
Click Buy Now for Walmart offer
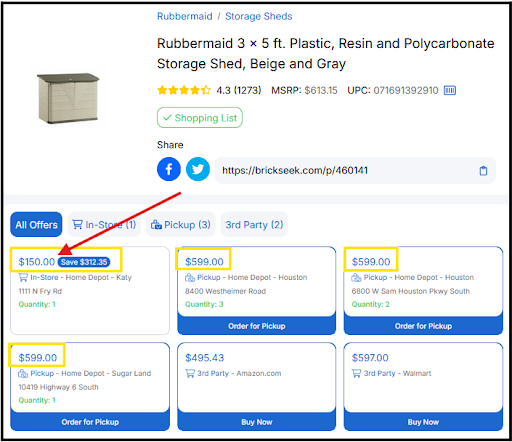click(x=423, y=422)
